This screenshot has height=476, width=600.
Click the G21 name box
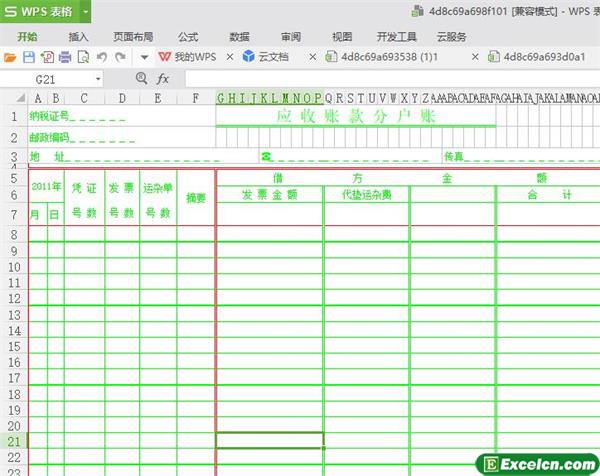[48, 79]
